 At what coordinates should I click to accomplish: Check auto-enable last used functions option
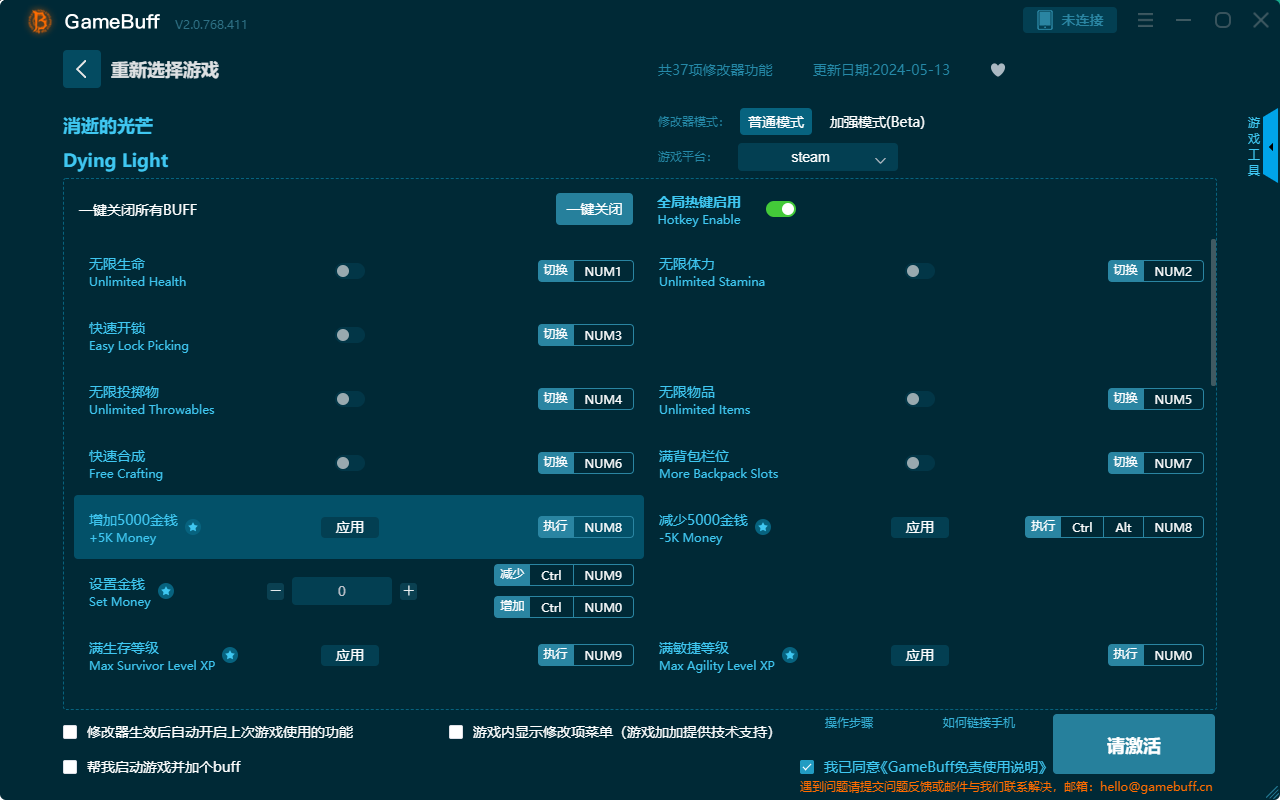point(70,732)
